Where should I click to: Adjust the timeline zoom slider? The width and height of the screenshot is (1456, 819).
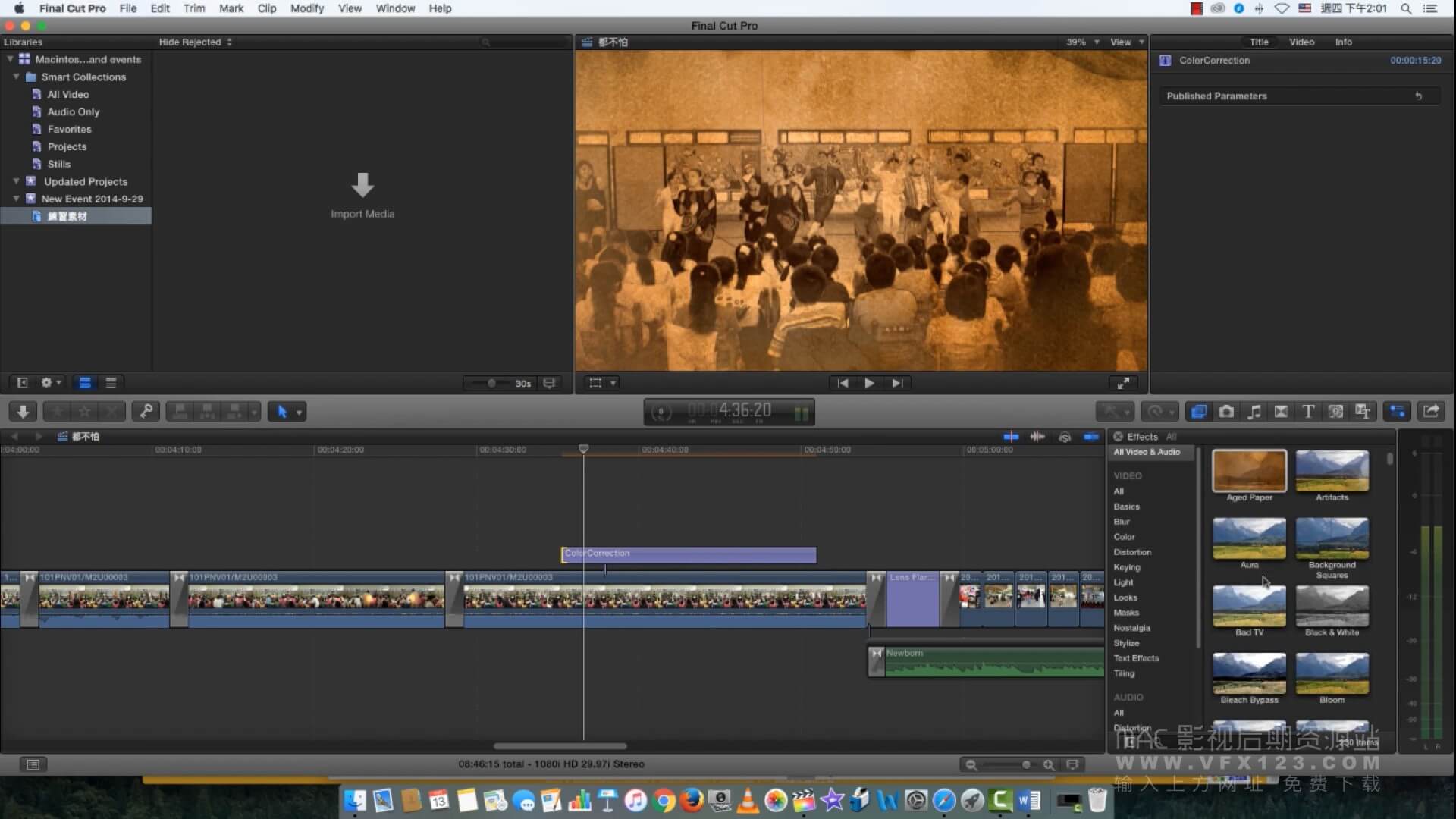pyautogui.click(x=1025, y=765)
